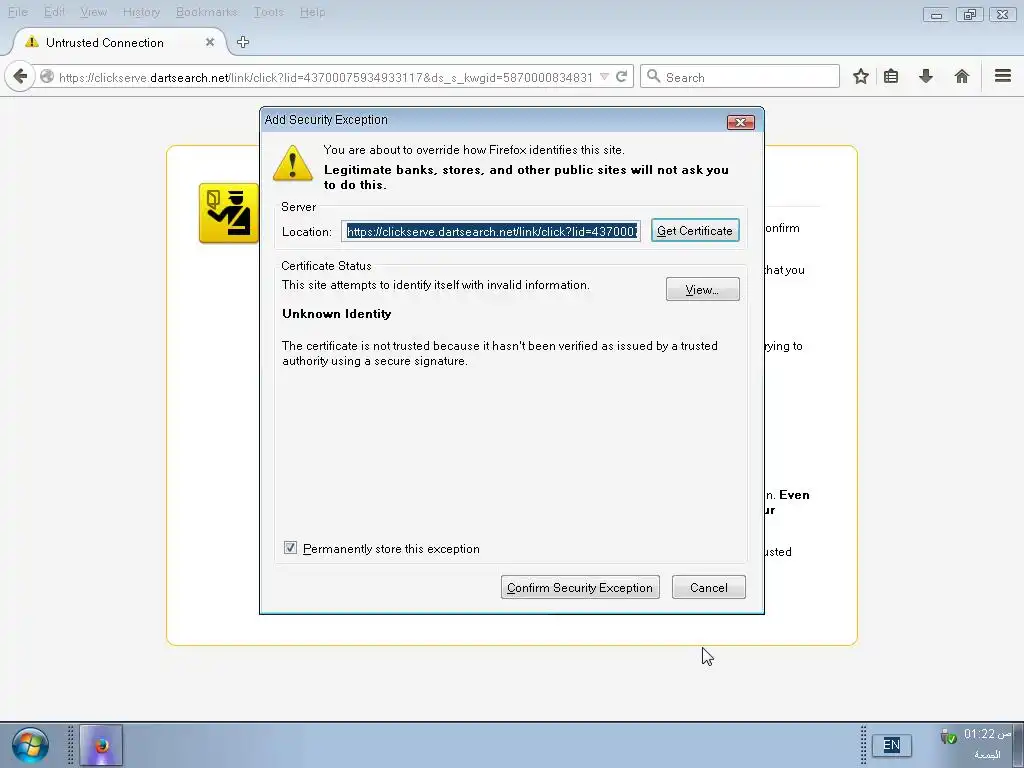Click the magnifier icon in search box
The image size is (1024, 768).
click(x=653, y=76)
